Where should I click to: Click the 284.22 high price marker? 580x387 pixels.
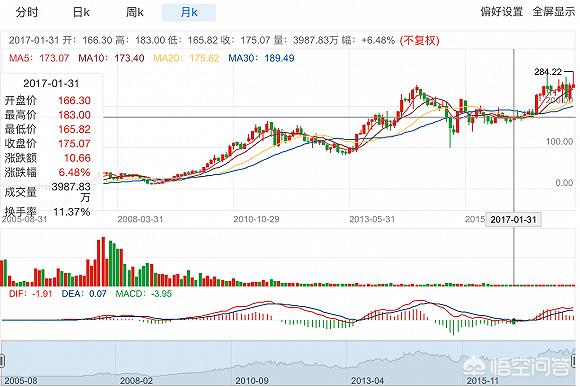(548, 72)
